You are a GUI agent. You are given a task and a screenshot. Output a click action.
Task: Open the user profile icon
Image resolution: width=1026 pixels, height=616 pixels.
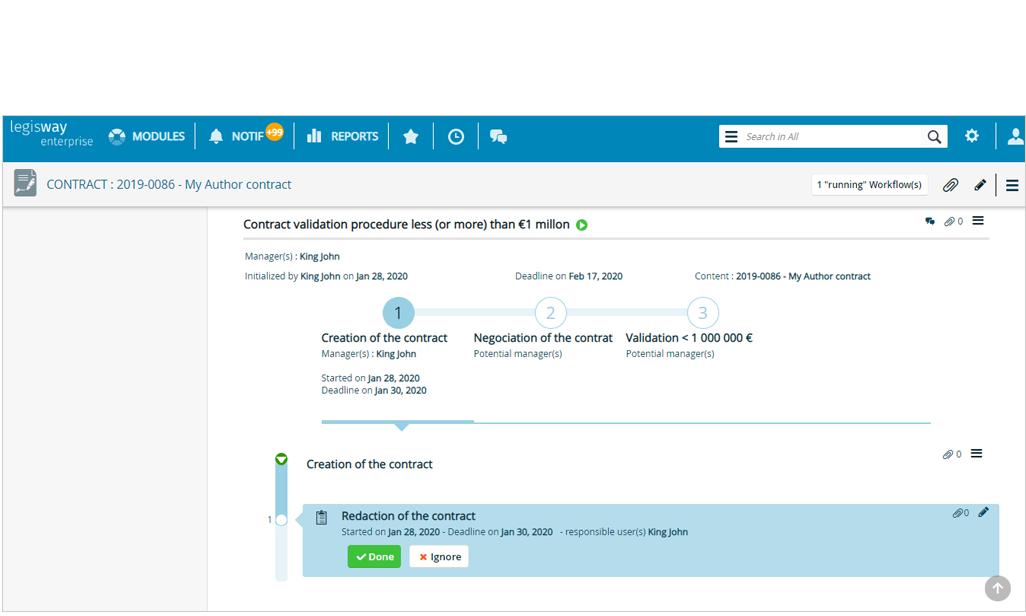coord(1015,136)
